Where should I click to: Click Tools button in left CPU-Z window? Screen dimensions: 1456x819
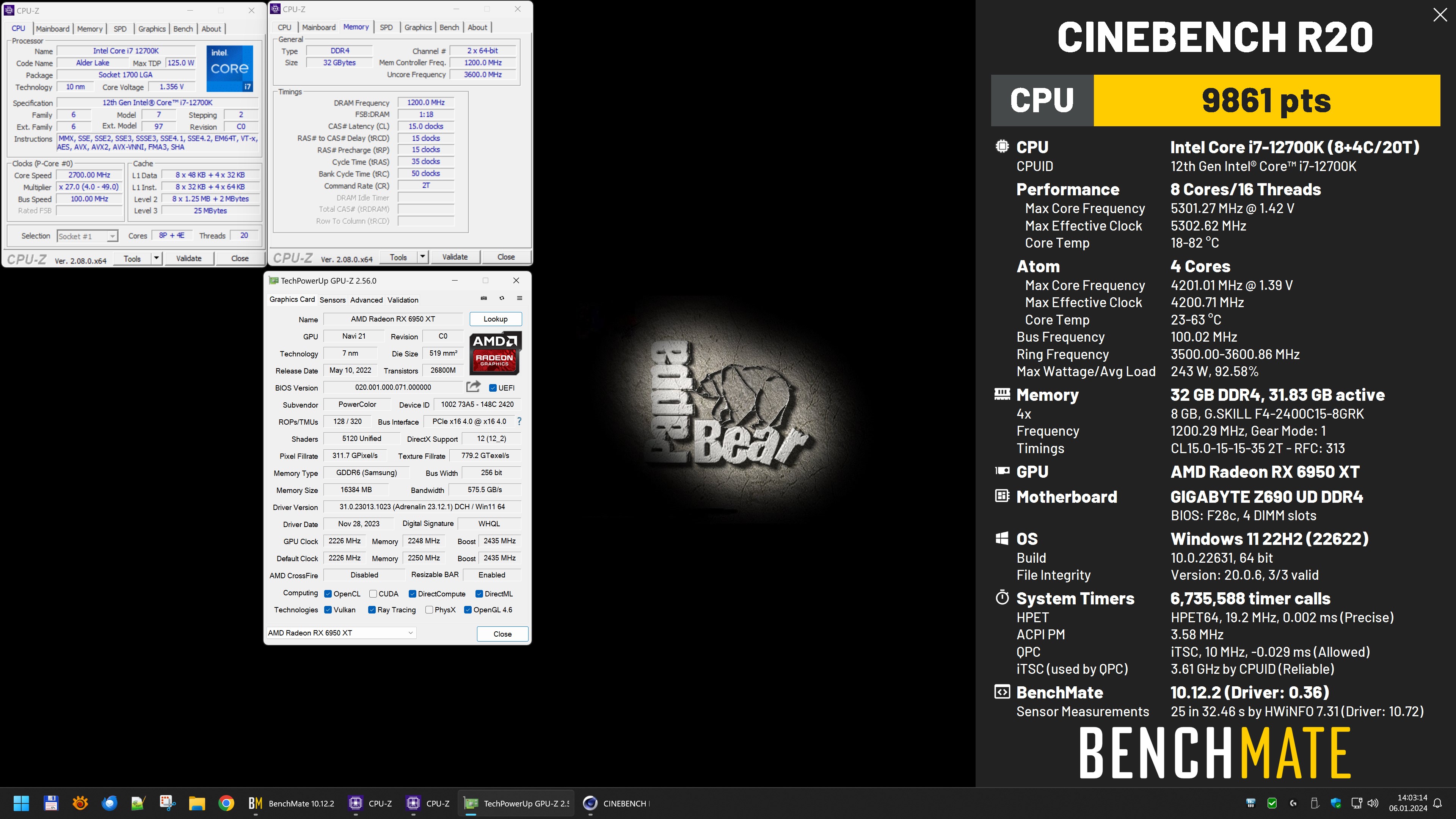tap(132, 258)
